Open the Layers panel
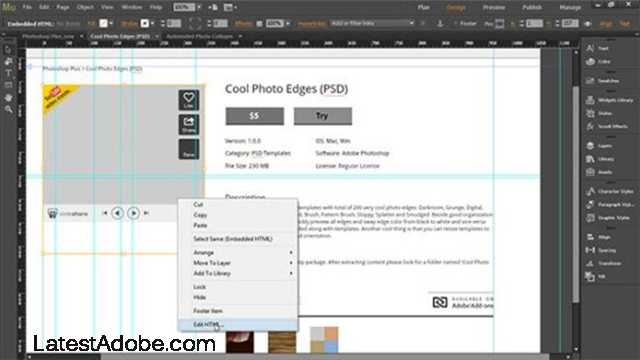 (599, 146)
